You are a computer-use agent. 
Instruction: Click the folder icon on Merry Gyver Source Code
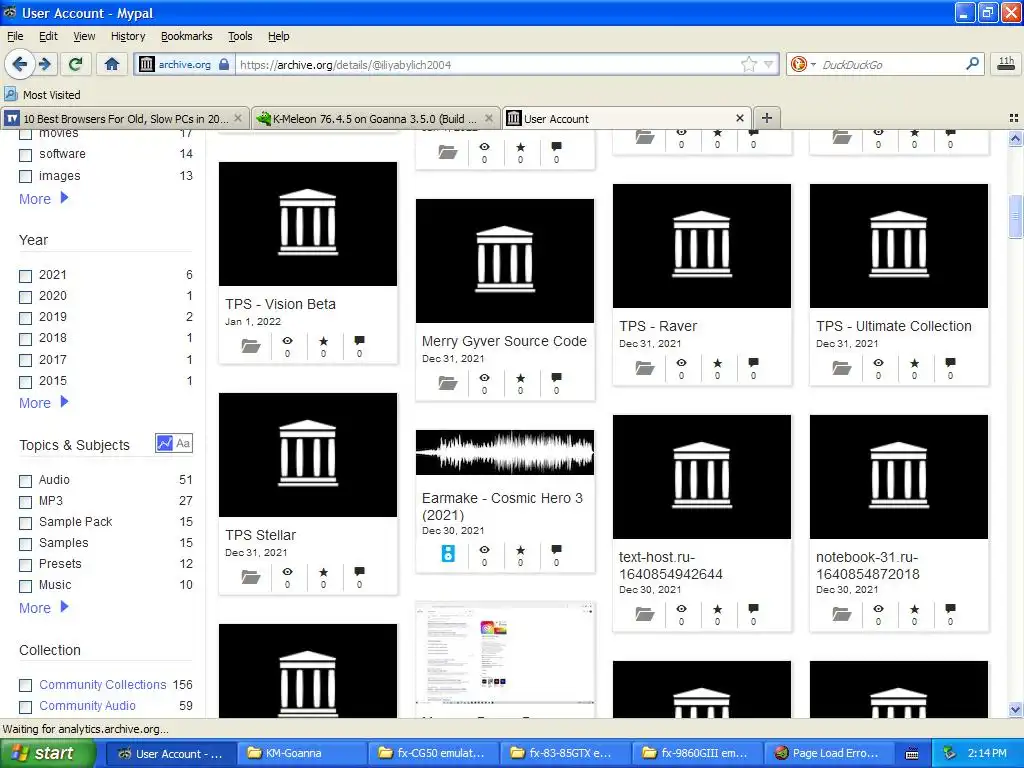[447, 383]
